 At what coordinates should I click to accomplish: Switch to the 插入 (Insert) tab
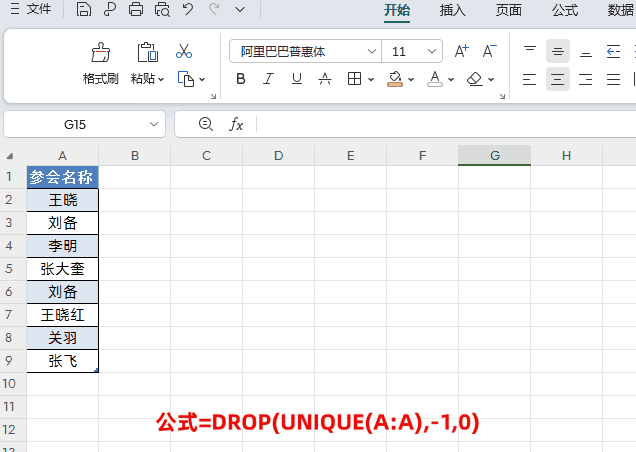click(452, 10)
